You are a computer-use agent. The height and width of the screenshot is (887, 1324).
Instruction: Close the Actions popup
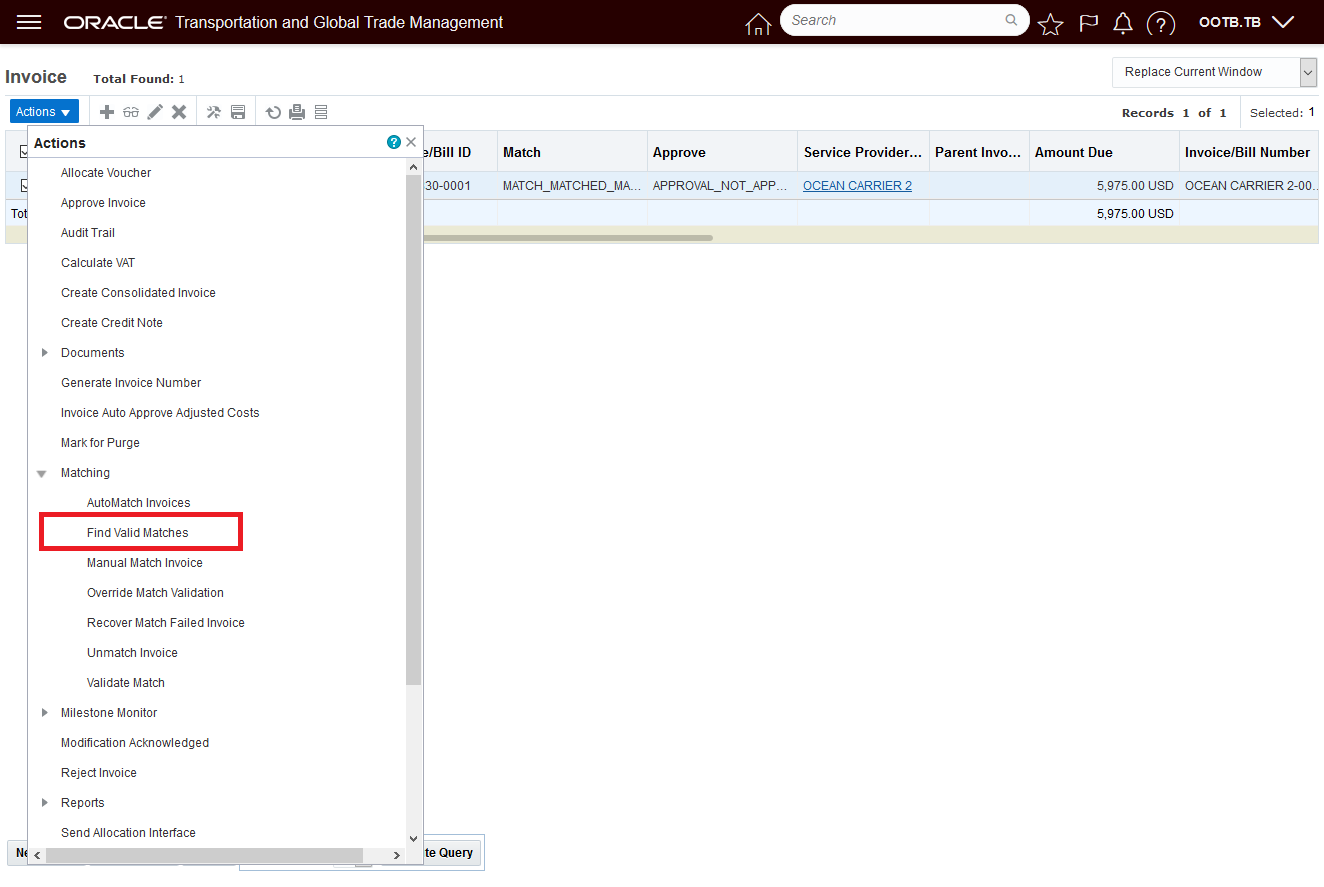[x=411, y=143]
